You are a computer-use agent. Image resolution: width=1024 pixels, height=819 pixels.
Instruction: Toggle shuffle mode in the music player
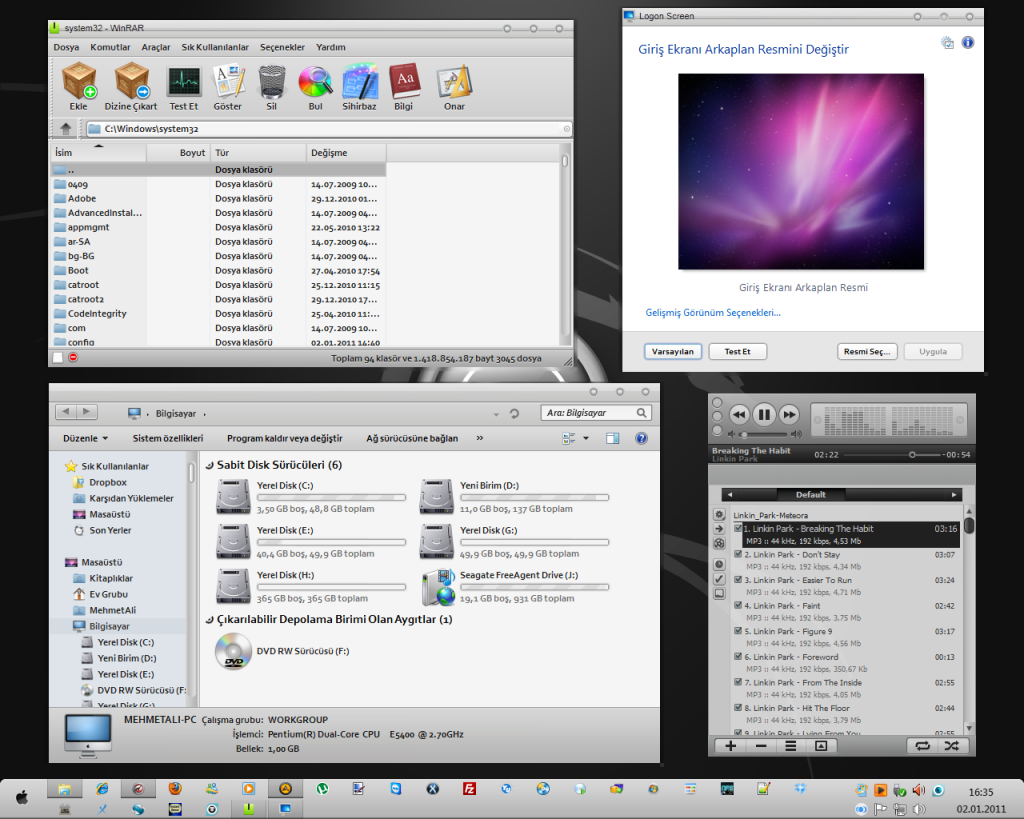point(952,746)
